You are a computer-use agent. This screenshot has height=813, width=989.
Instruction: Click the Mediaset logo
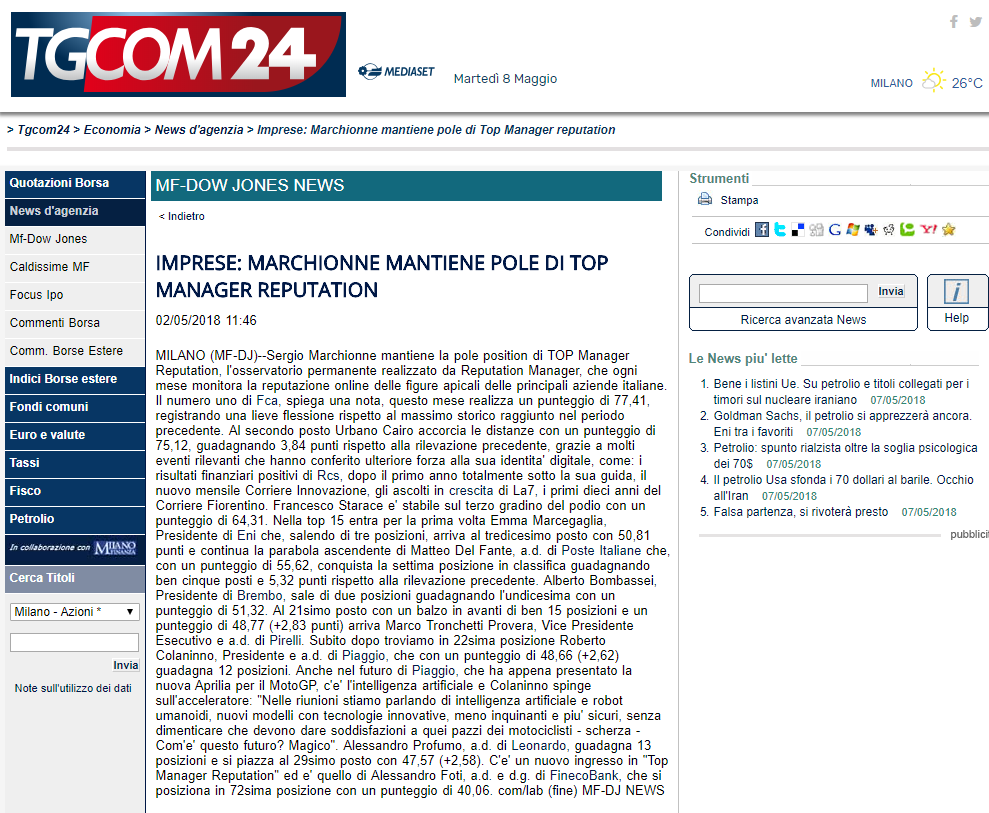[396, 71]
